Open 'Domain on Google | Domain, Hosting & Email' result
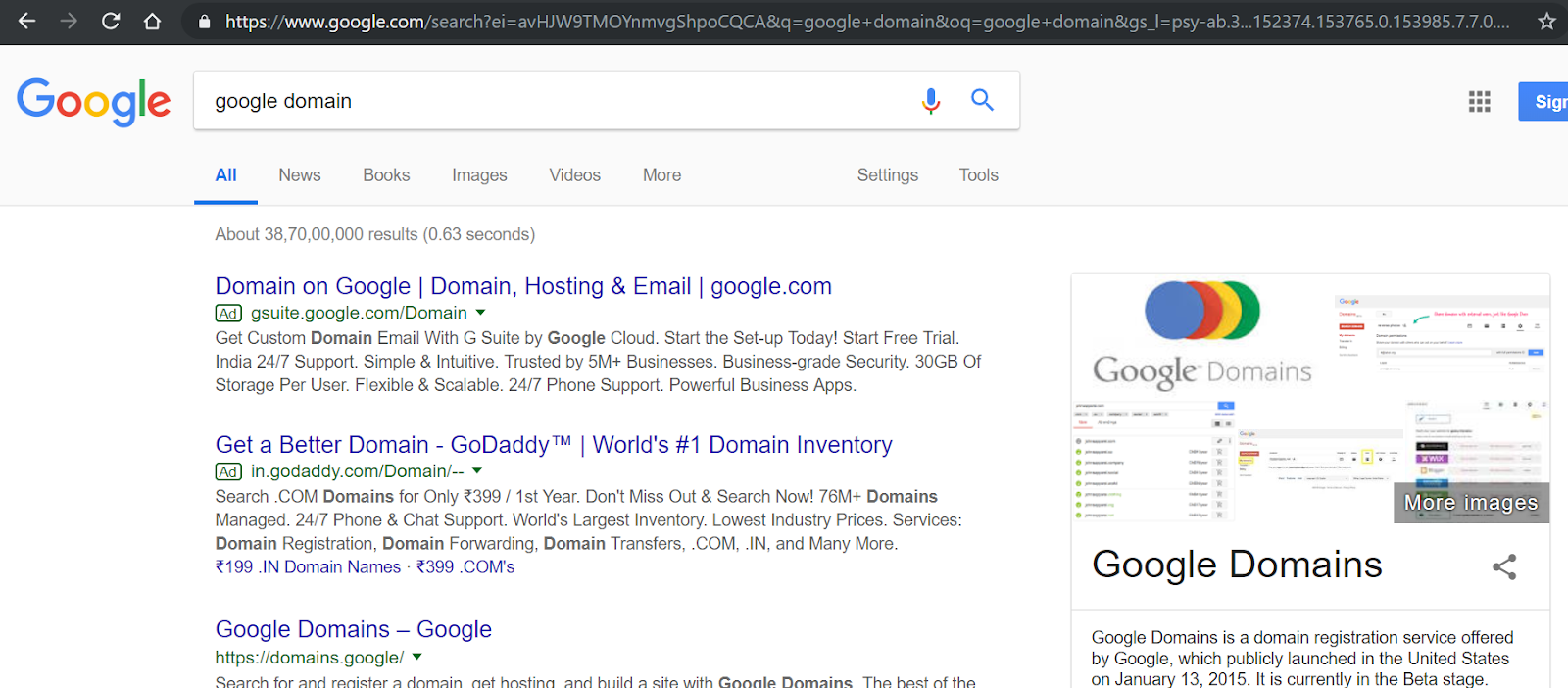Screen dimensions: 1568x688 tap(523, 286)
